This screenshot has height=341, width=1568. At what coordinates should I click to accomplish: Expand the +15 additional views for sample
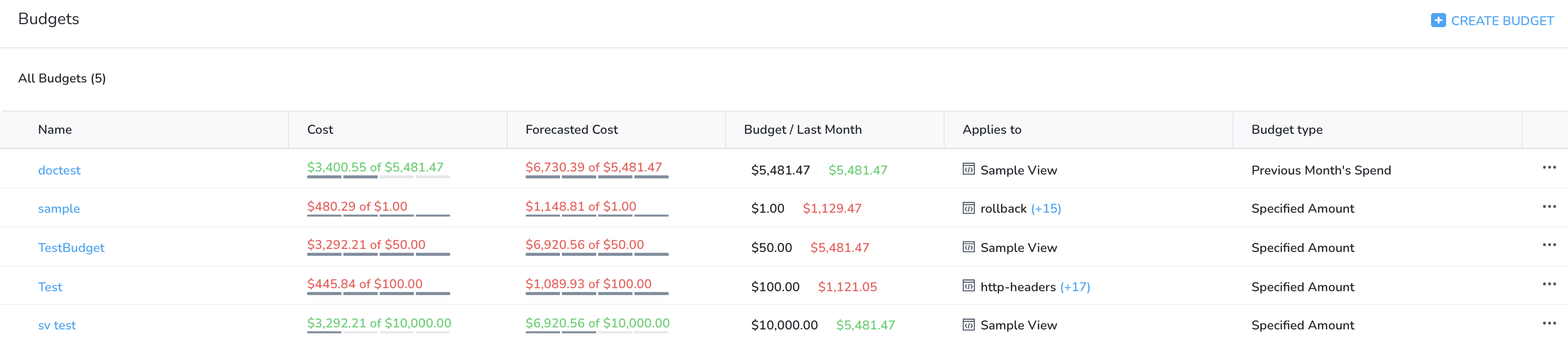click(1045, 209)
